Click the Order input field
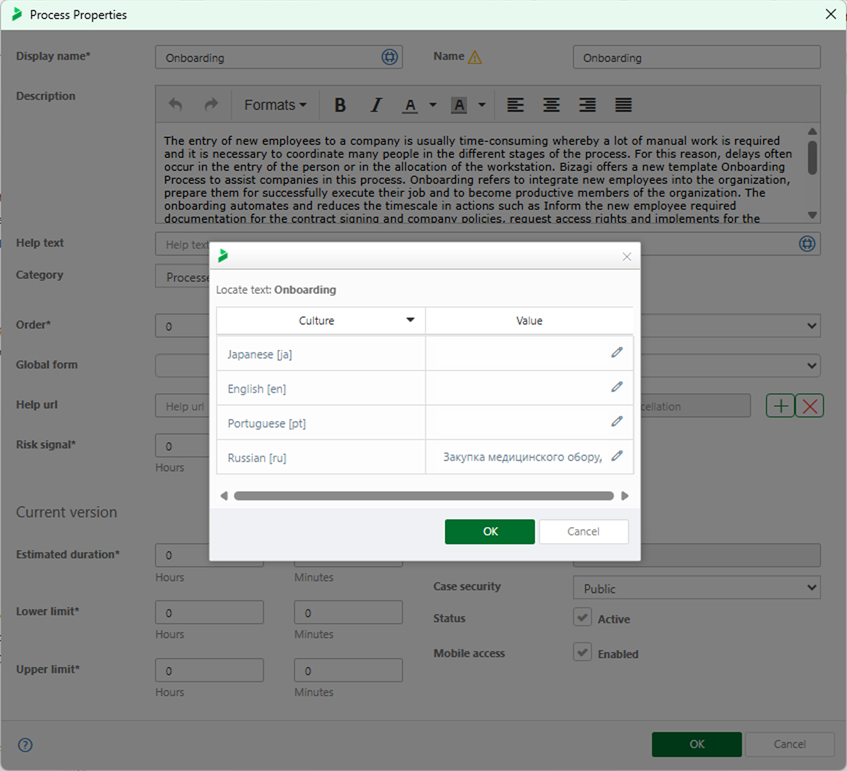The width and height of the screenshot is (847, 771). (183, 326)
